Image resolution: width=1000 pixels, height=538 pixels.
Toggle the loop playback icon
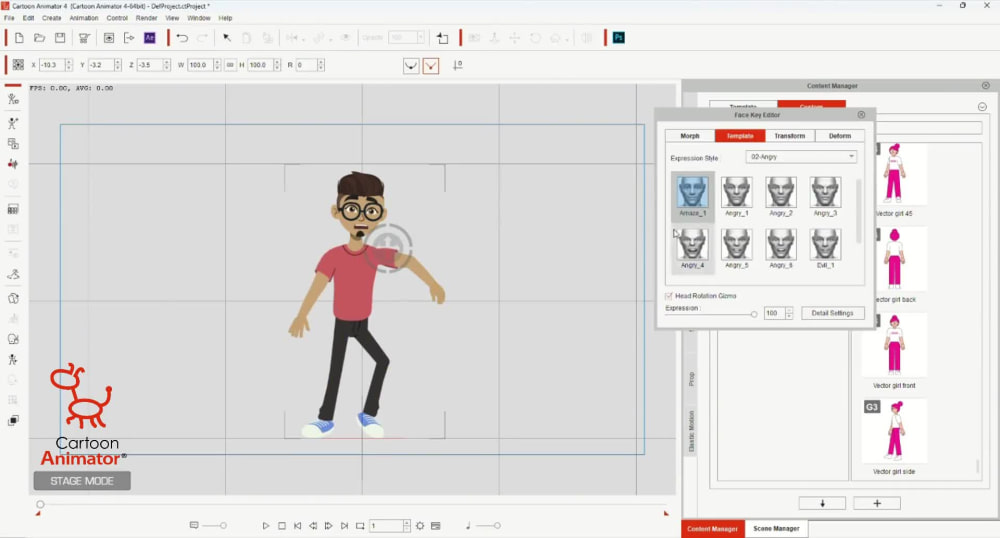coord(360,526)
